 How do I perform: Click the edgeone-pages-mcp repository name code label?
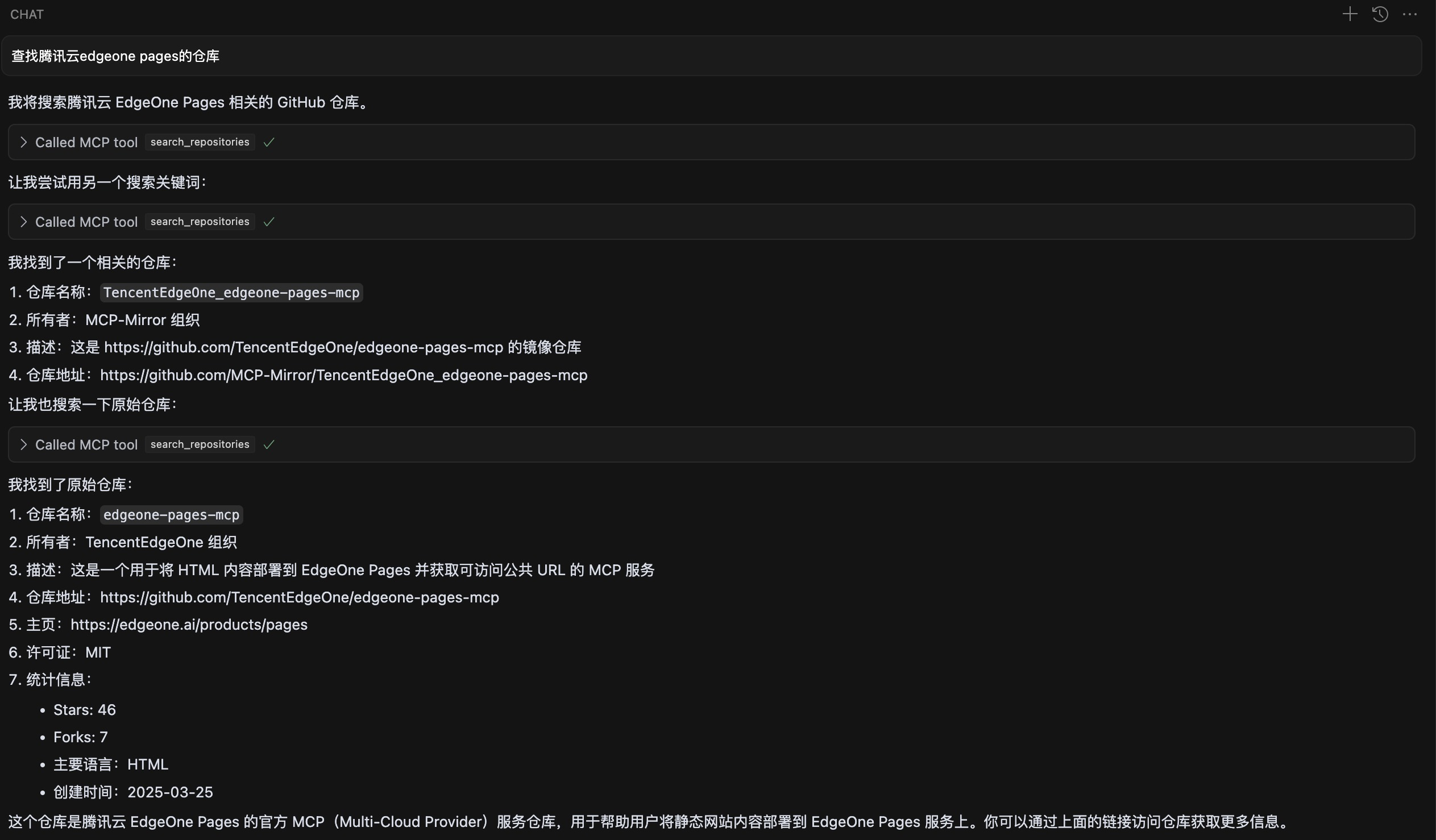pos(171,514)
